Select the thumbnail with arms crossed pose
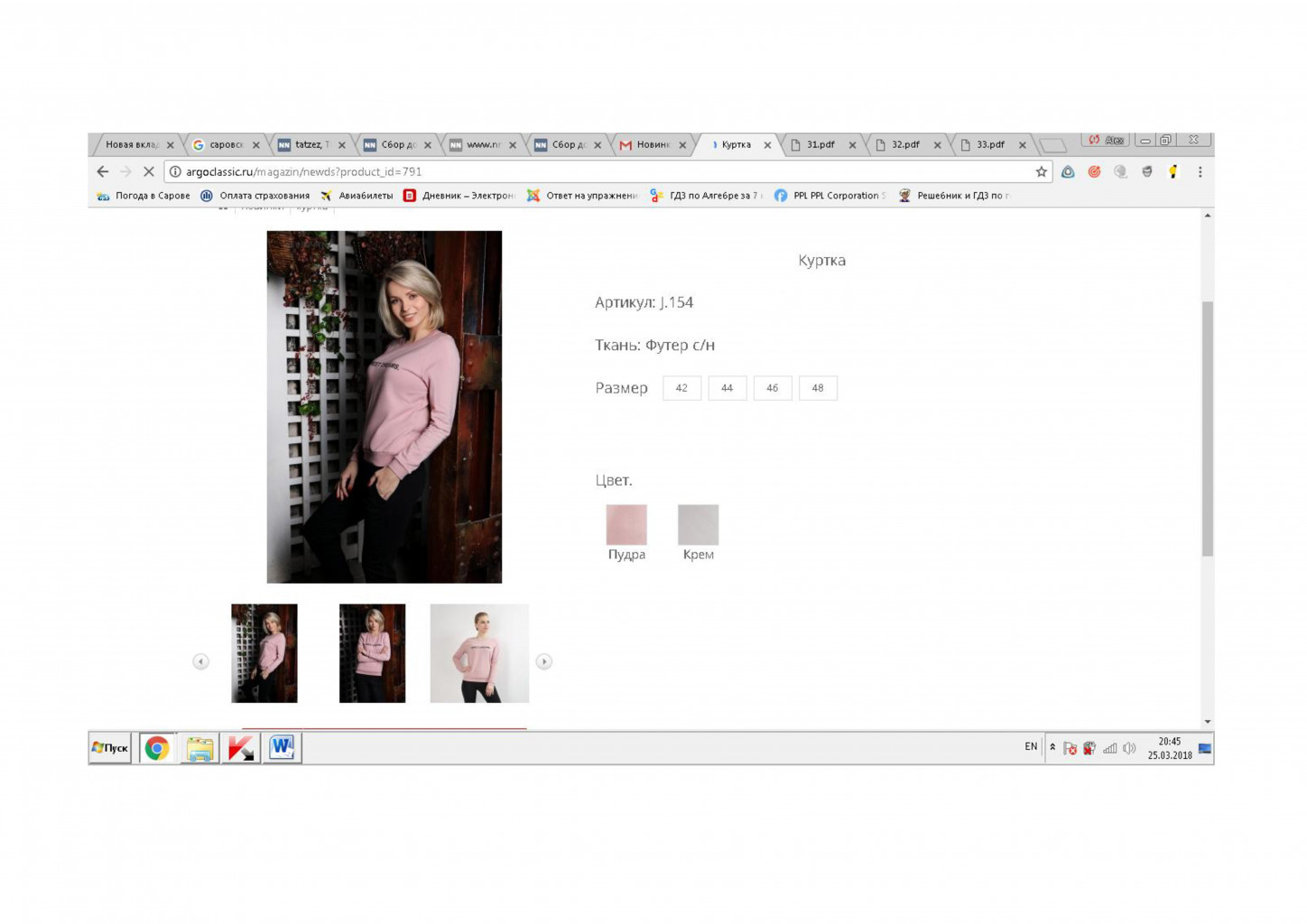This screenshot has height=924, width=1307. (x=372, y=653)
